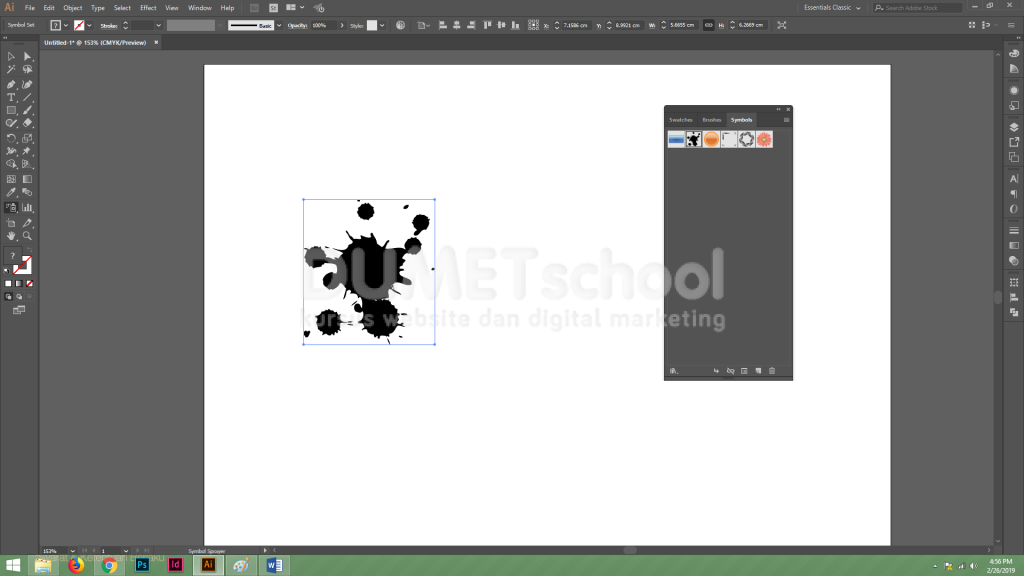Open the graphic Style dropdown
Screen dimensions: 1024x576
382,25
